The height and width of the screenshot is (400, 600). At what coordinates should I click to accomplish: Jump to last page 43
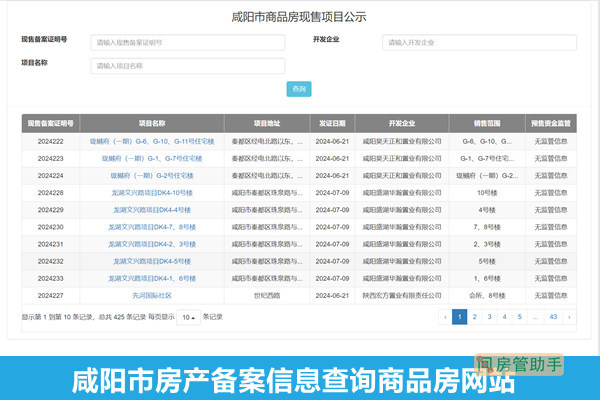tap(553, 317)
